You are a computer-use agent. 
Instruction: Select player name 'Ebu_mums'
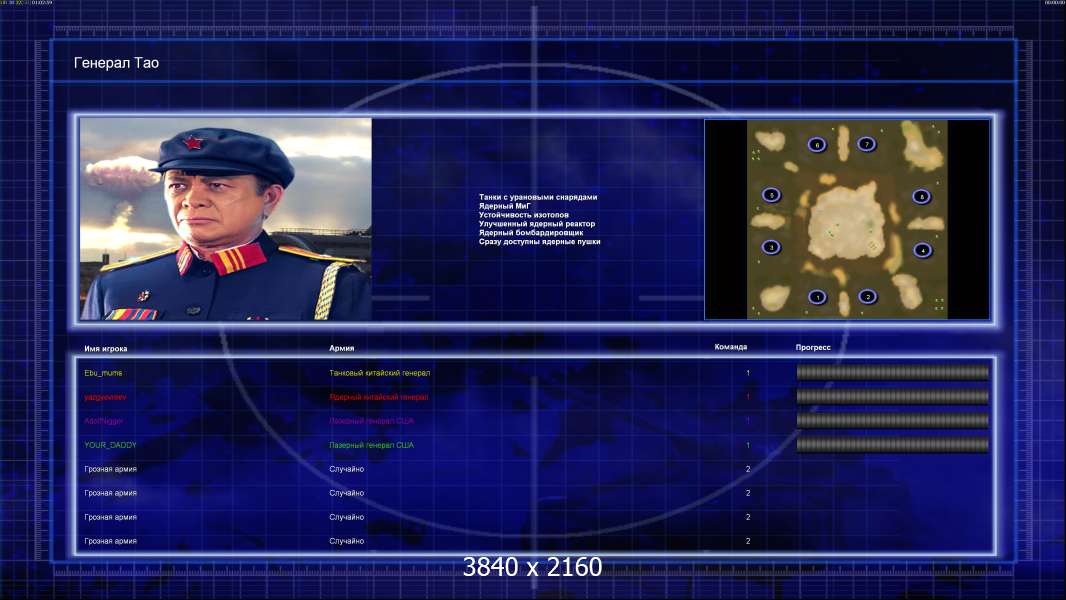(x=103, y=373)
